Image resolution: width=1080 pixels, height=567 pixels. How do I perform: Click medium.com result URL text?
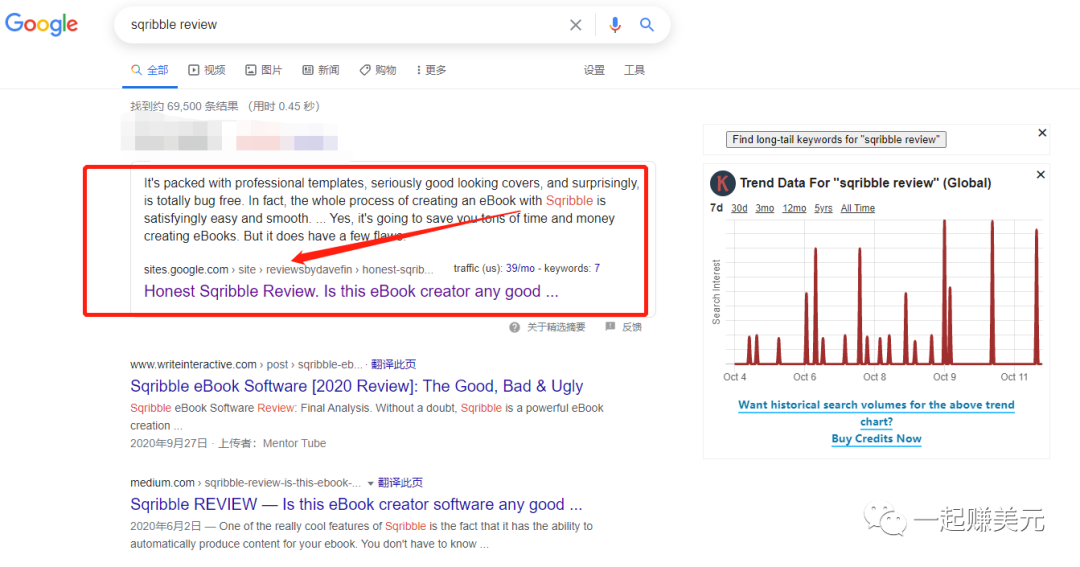(x=246, y=483)
